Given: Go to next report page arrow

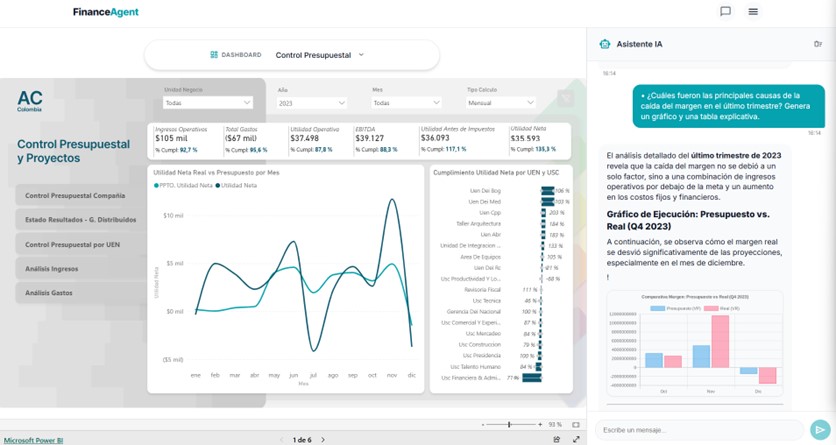Looking at the screenshot, I should point(323,439).
